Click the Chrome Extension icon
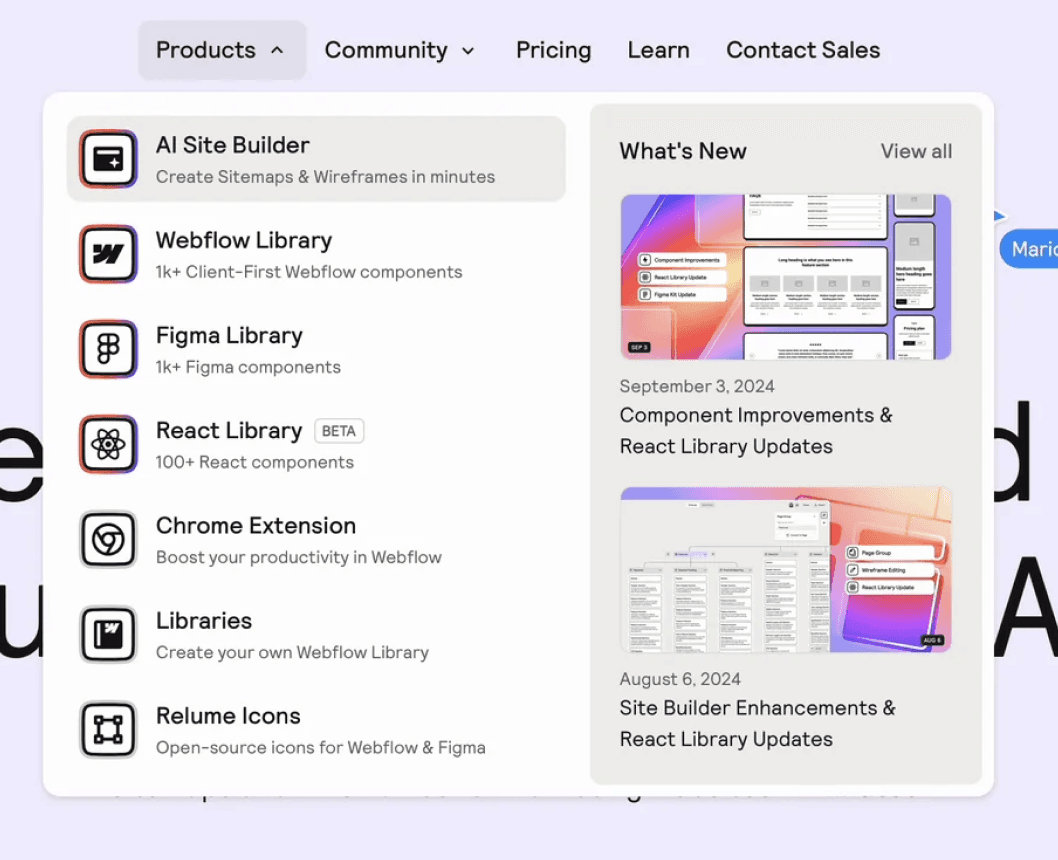 coord(108,539)
